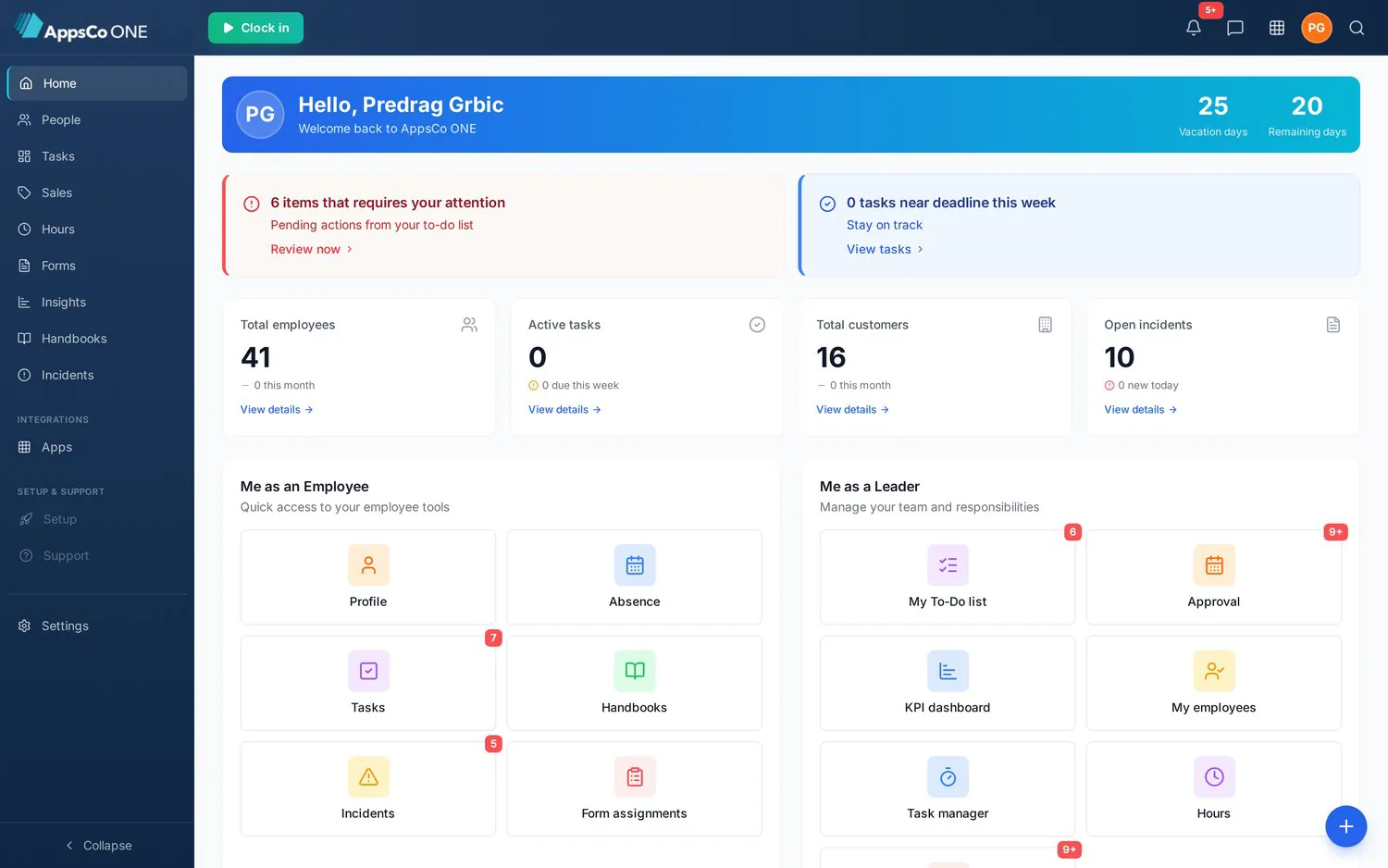Click the View tasks link
The image size is (1388, 868).
click(x=885, y=249)
